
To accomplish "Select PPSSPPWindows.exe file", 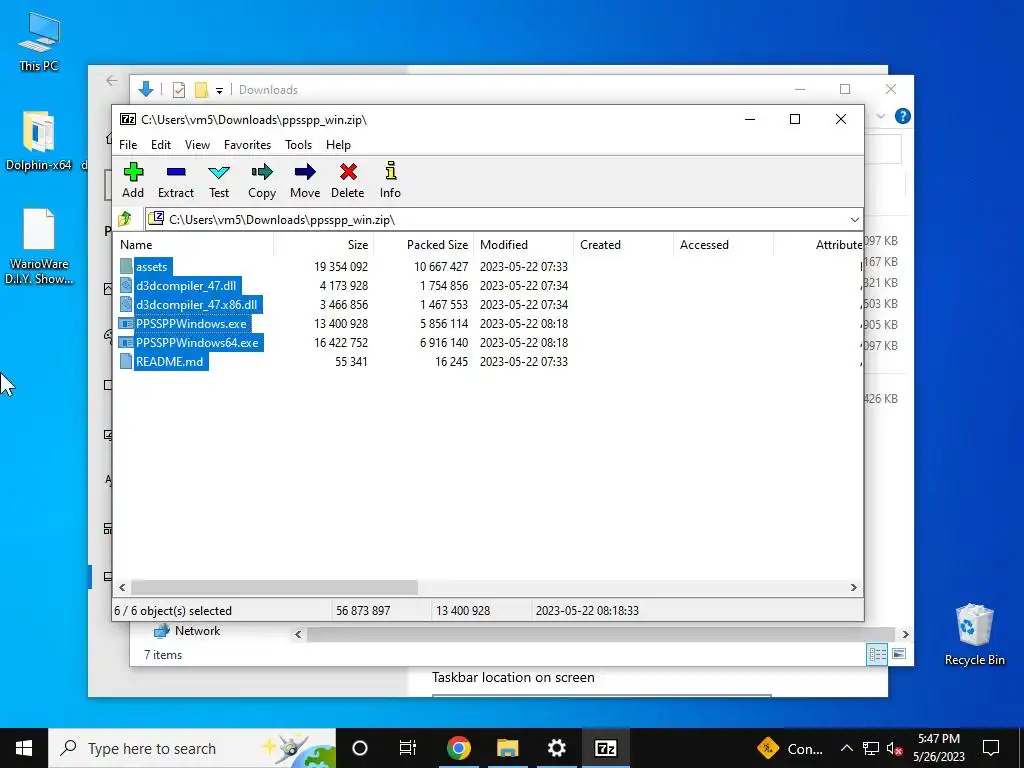I will coord(191,323).
